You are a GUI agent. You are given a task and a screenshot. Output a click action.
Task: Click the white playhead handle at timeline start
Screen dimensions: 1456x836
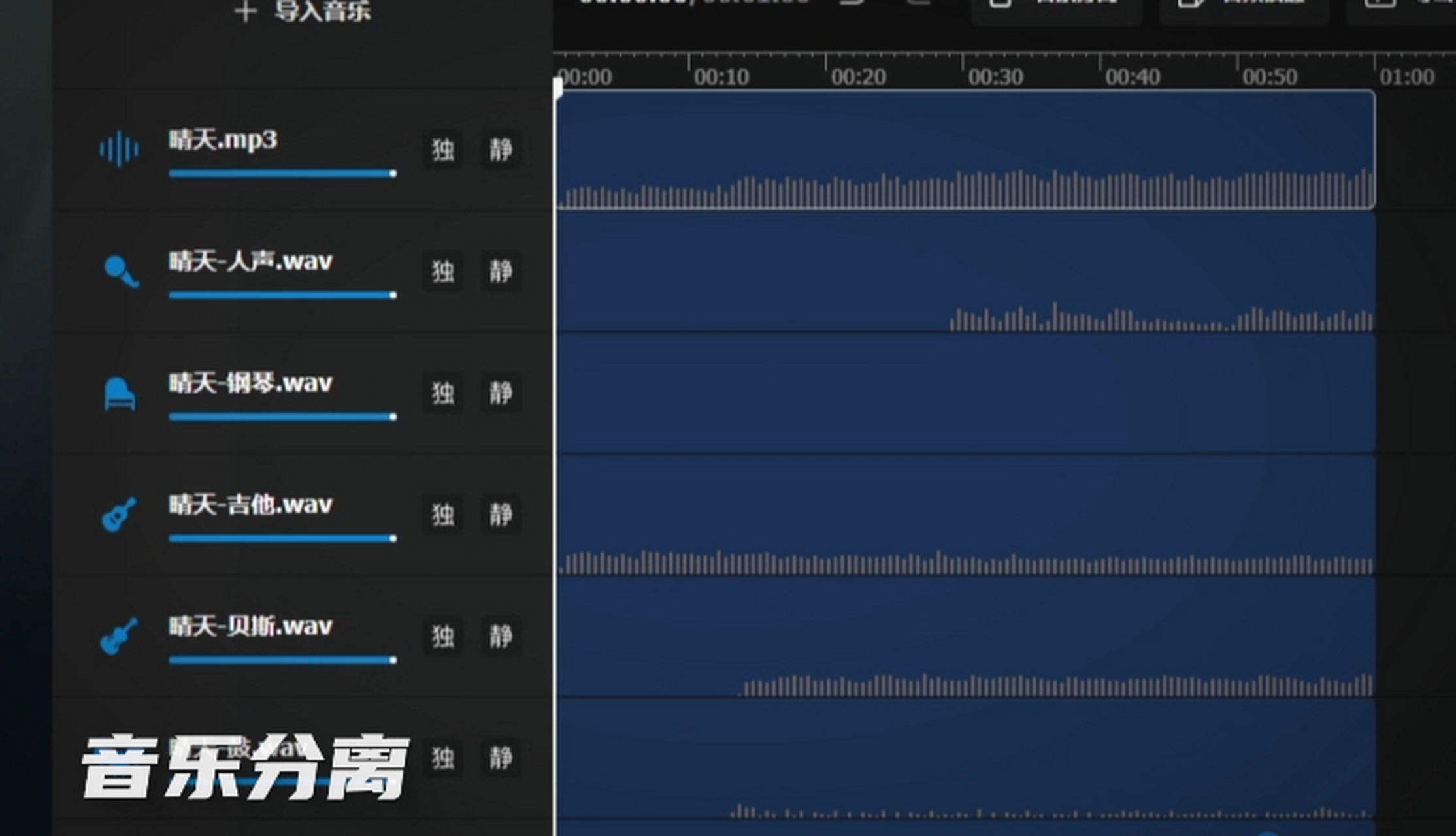(557, 88)
